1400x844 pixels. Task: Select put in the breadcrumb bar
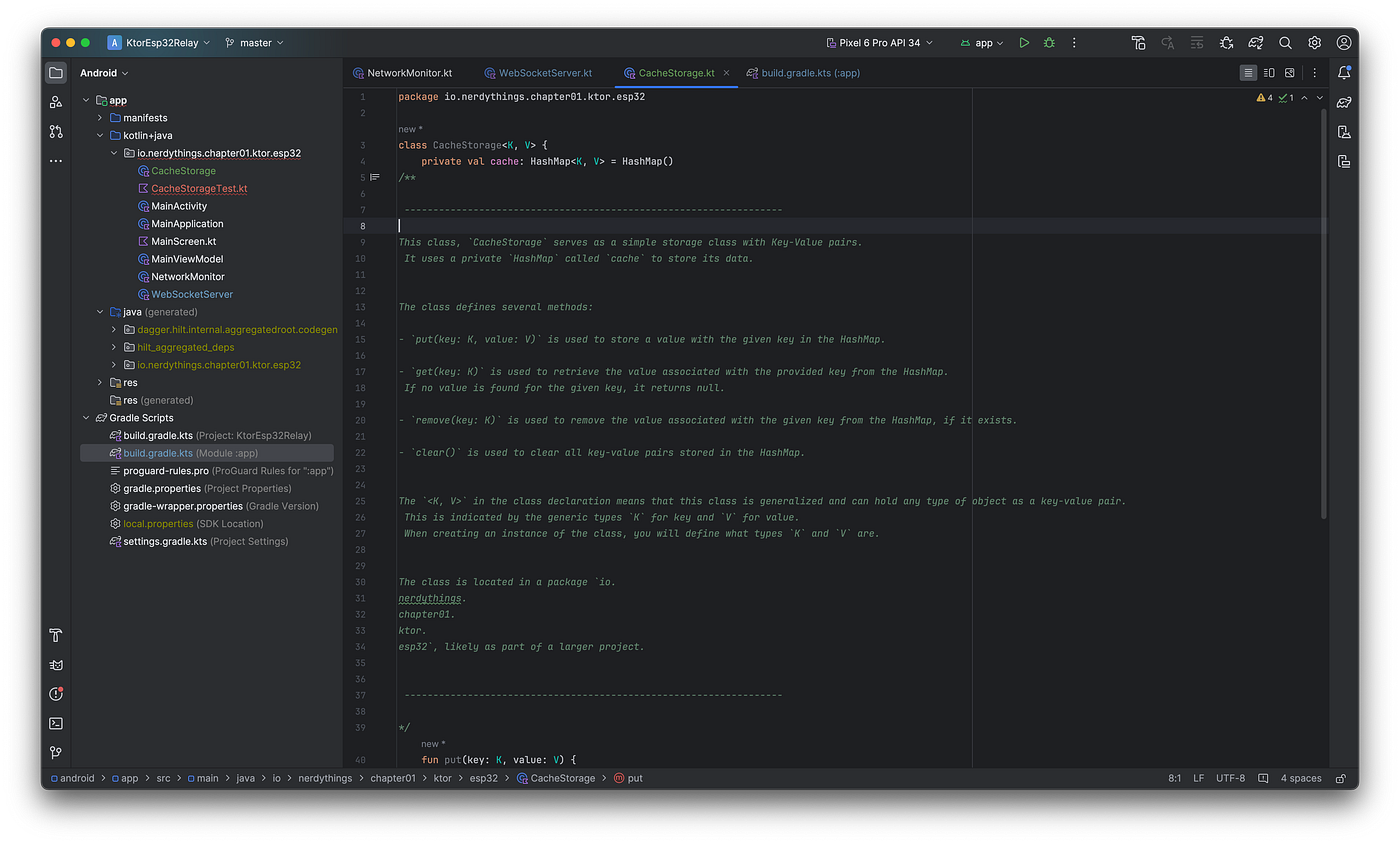(x=633, y=777)
